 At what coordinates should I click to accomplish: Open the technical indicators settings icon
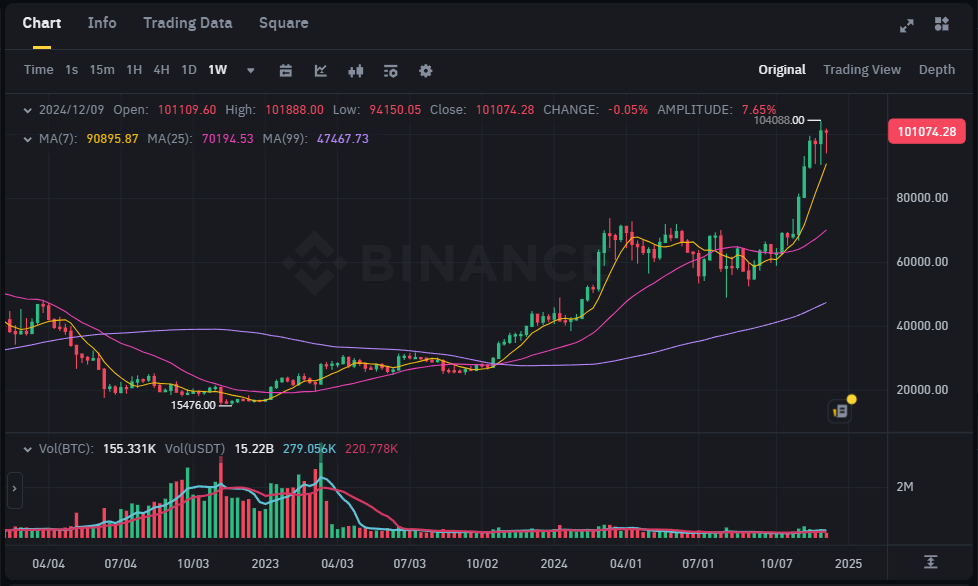click(x=390, y=70)
